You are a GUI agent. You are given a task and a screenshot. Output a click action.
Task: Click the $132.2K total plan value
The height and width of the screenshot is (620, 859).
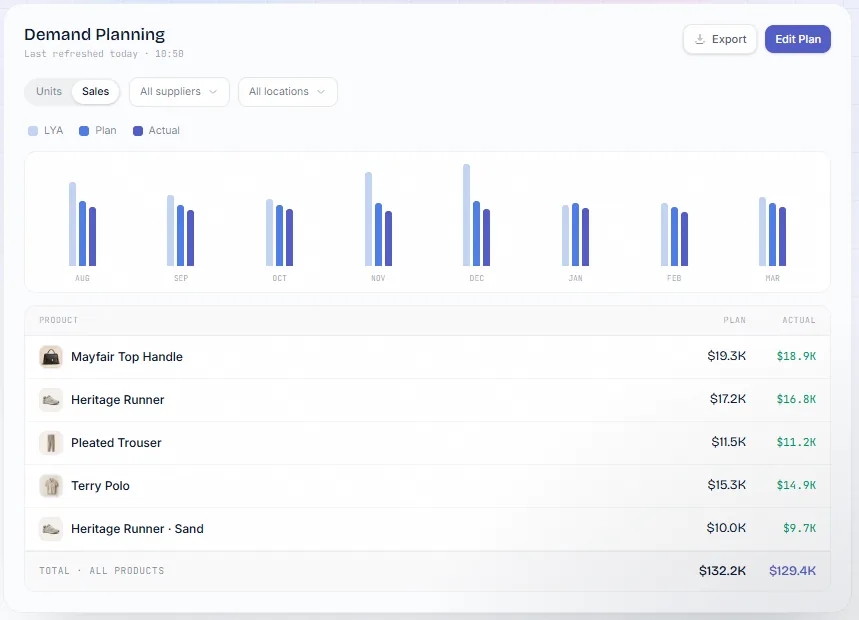click(x=722, y=571)
